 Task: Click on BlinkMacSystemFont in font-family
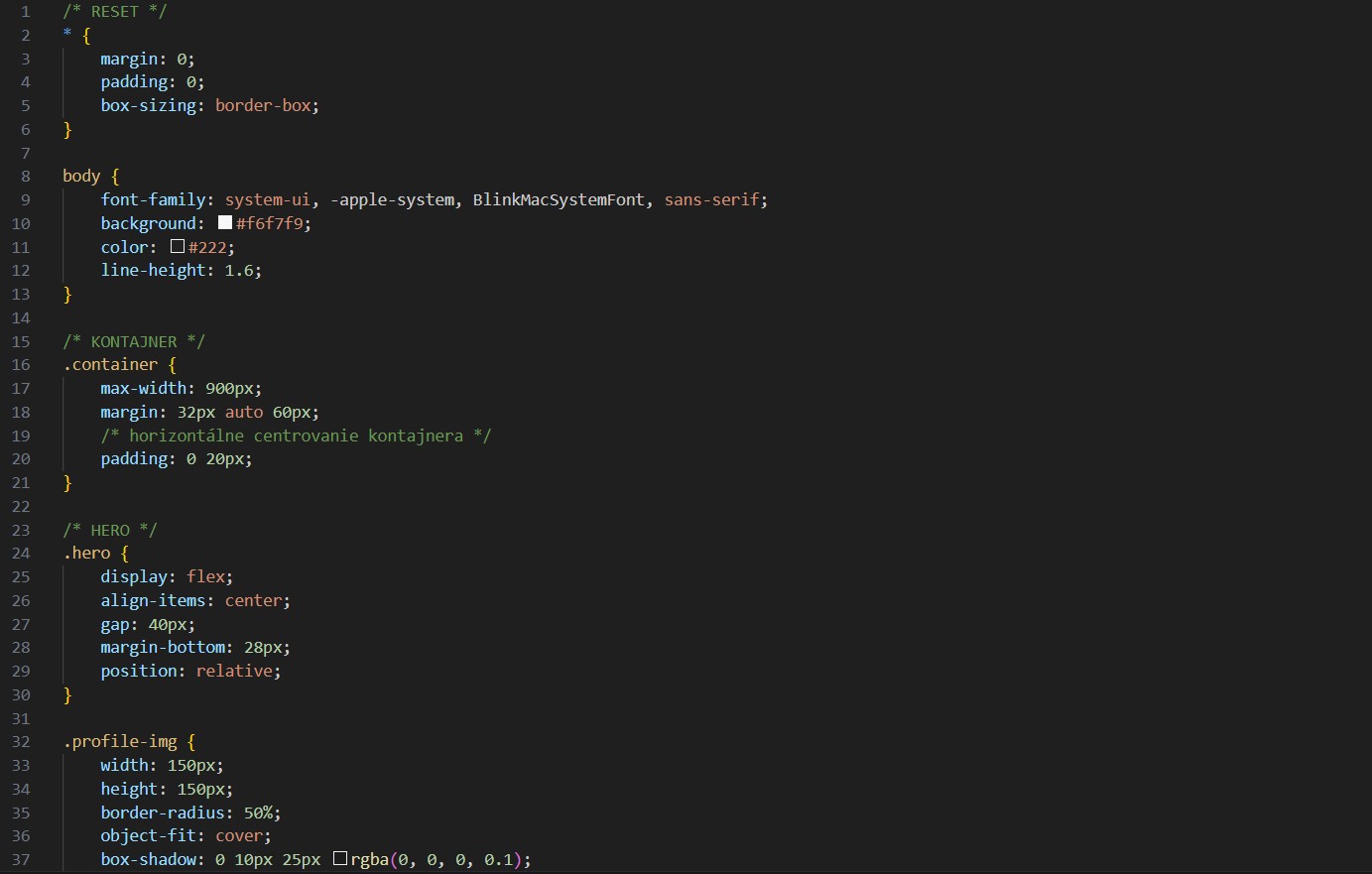click(559, 199)
